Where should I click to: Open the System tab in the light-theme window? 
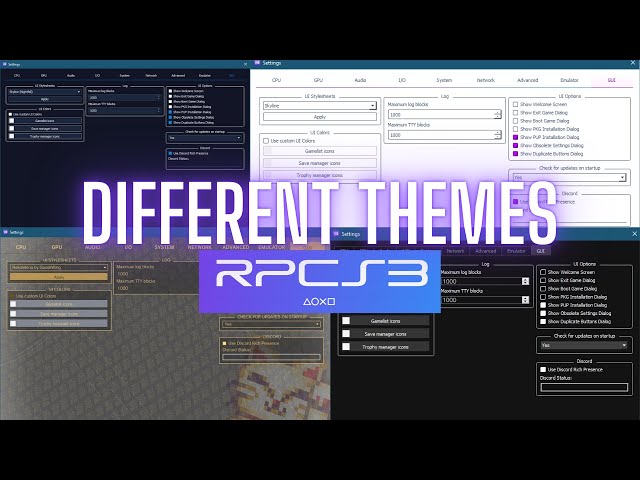tap(444, 80)
